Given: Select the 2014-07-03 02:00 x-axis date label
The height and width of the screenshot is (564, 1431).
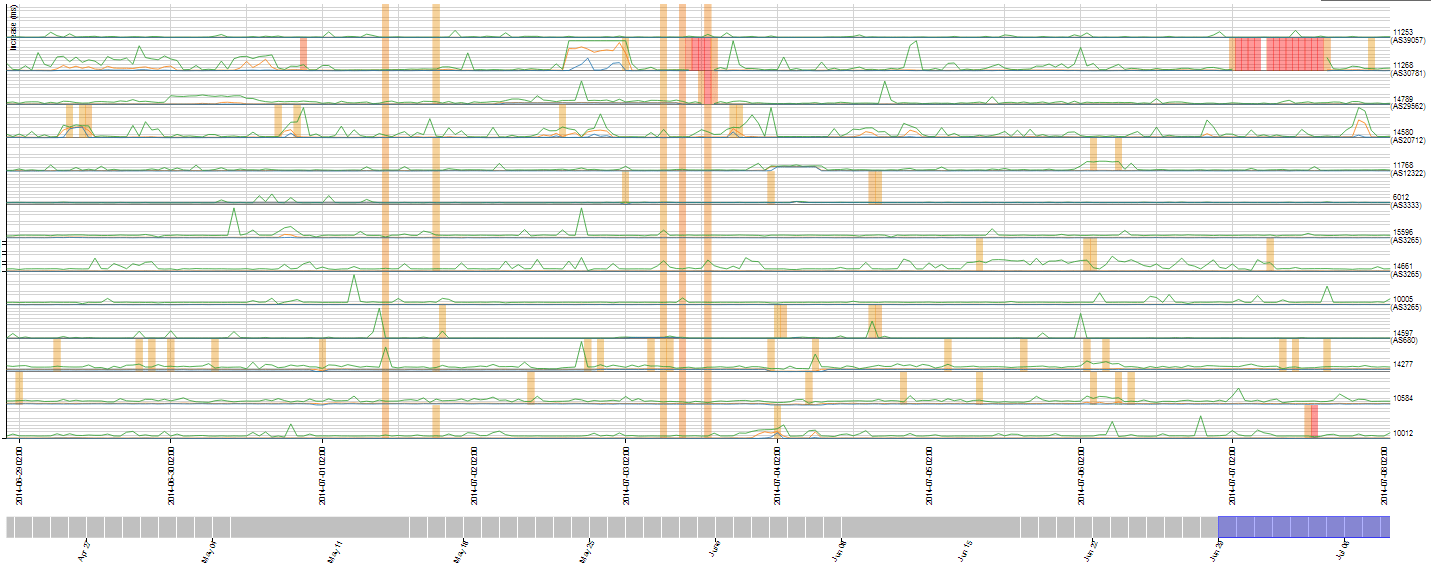Looking at the screenshot, I should (626, 476).
